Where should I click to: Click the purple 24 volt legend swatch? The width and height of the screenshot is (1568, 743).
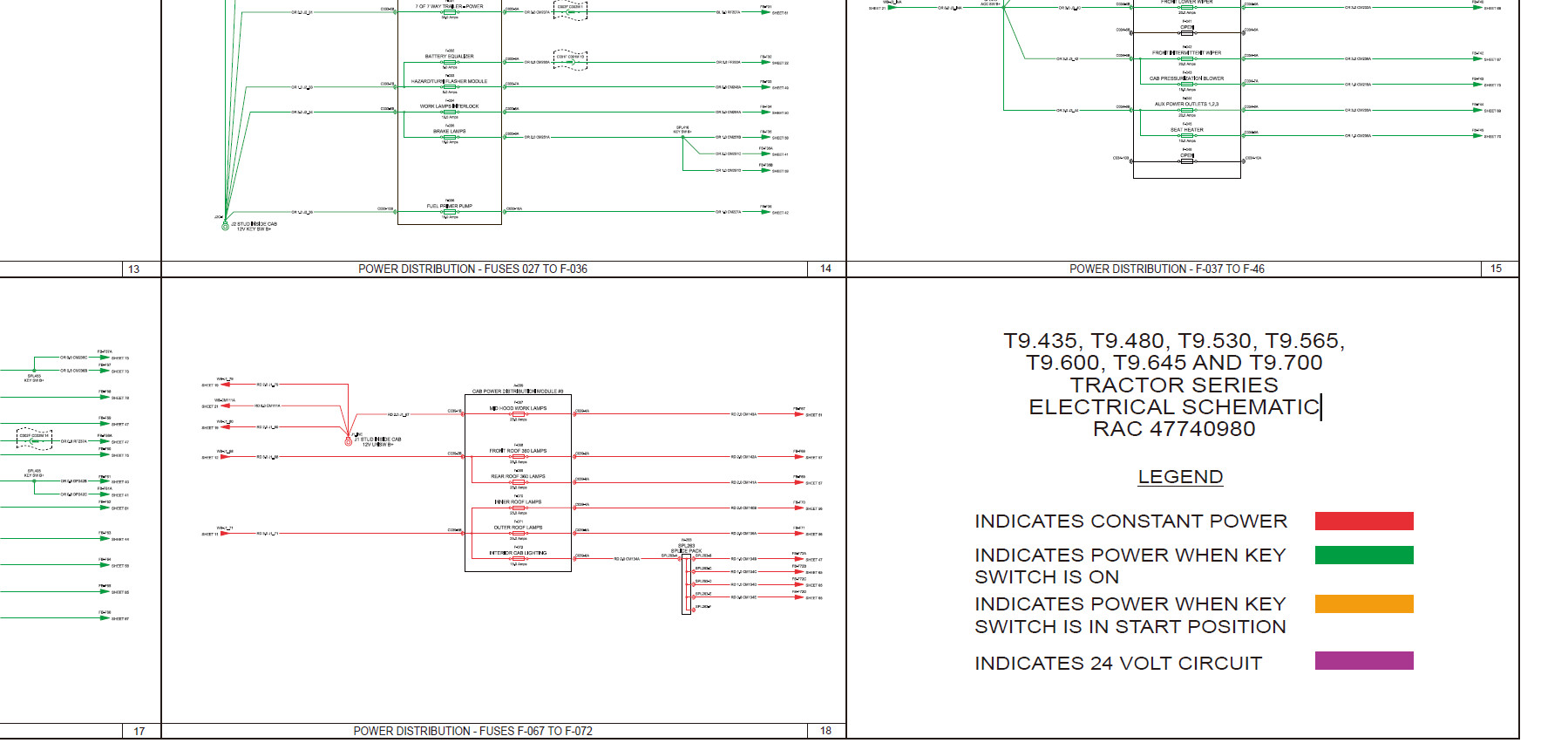(1363, 661)
